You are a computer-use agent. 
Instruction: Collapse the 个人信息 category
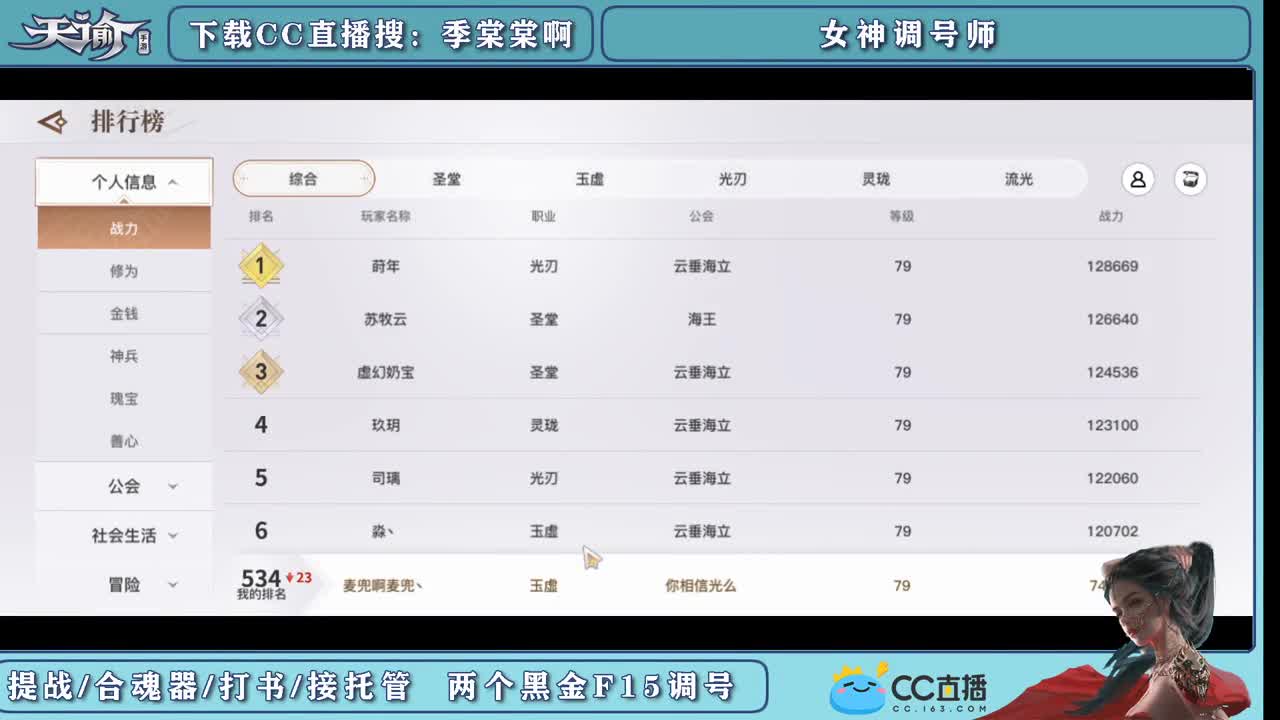click(x=123, y=181)
